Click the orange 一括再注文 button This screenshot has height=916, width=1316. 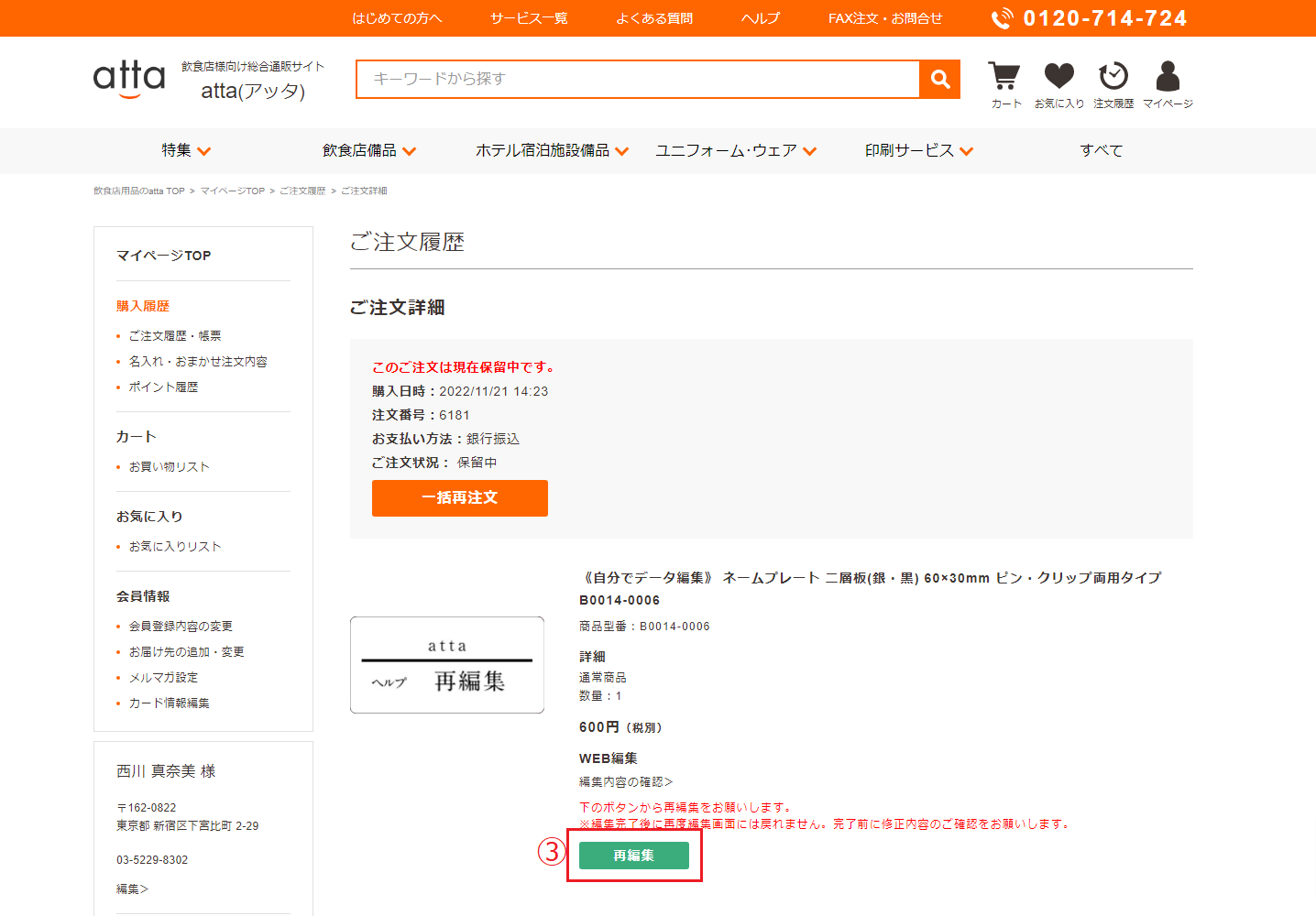pyautogui.click(x=459, y=498)
